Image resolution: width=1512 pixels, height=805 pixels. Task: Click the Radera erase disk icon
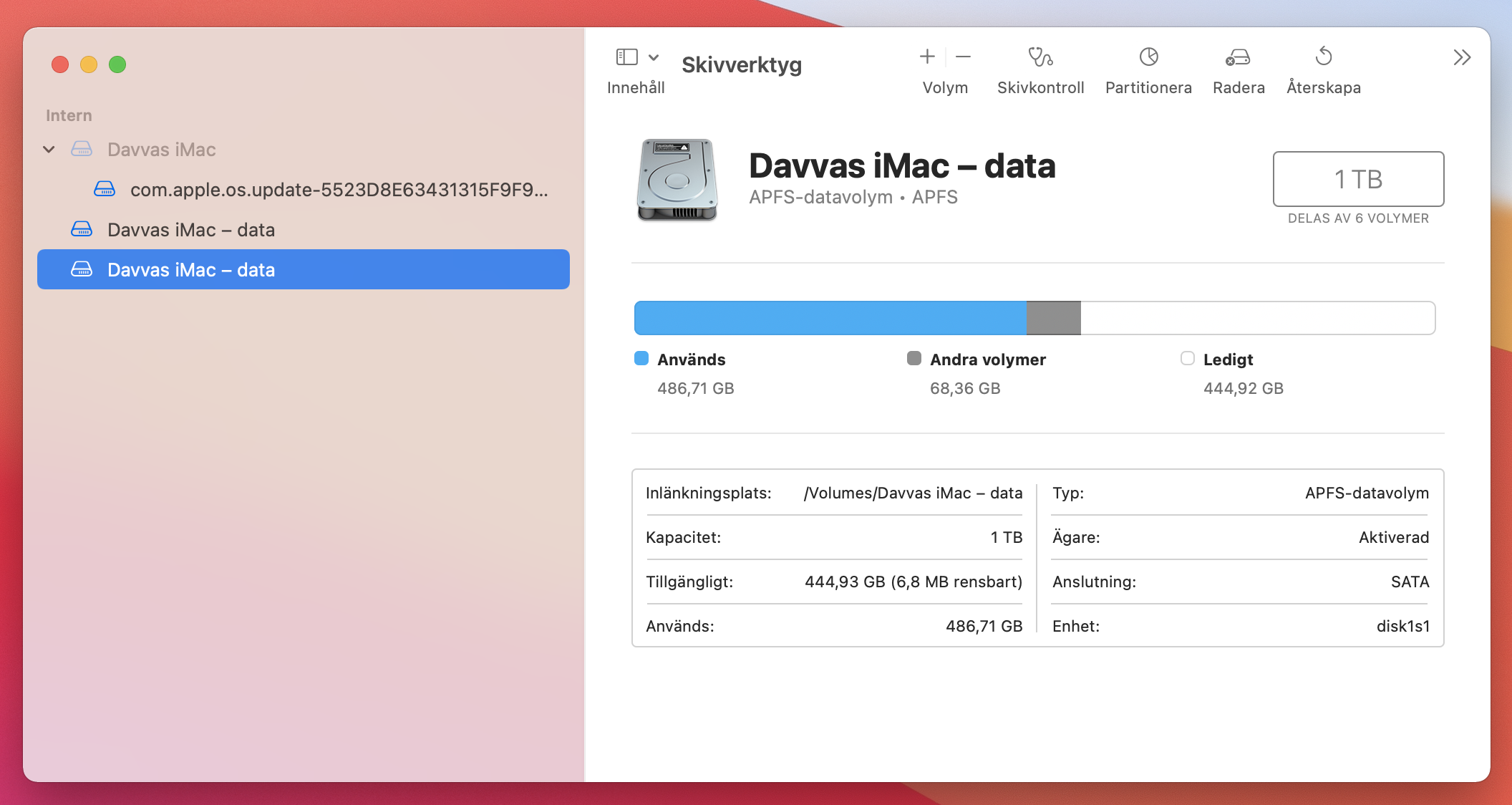pyautogui.click(x=1238, y=57)
